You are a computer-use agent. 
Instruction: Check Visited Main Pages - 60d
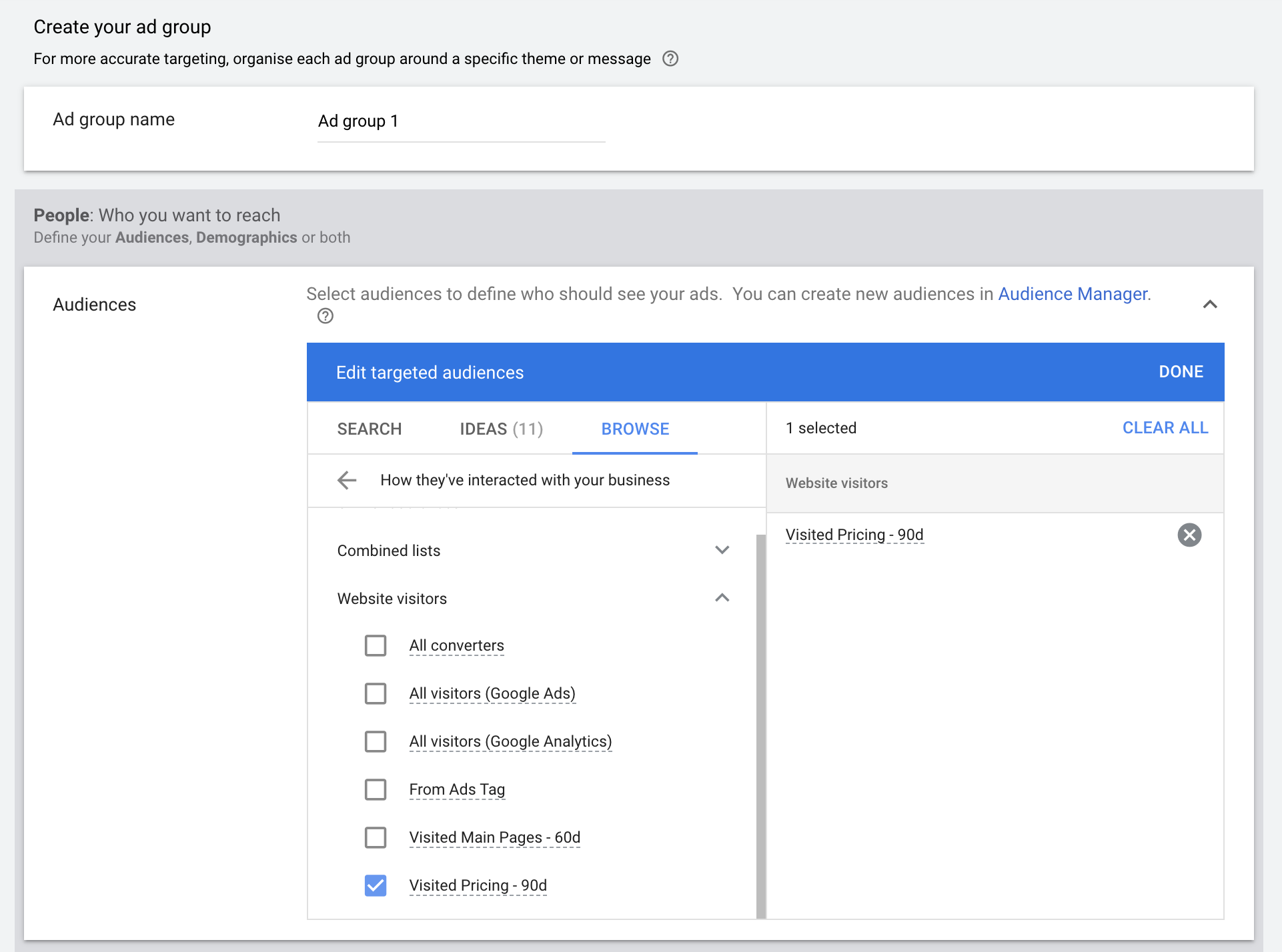pyautogui.click(x=376, y=837)
